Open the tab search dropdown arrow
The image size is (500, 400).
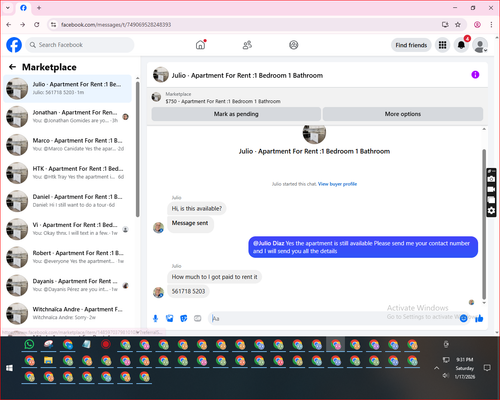(8, 8)
